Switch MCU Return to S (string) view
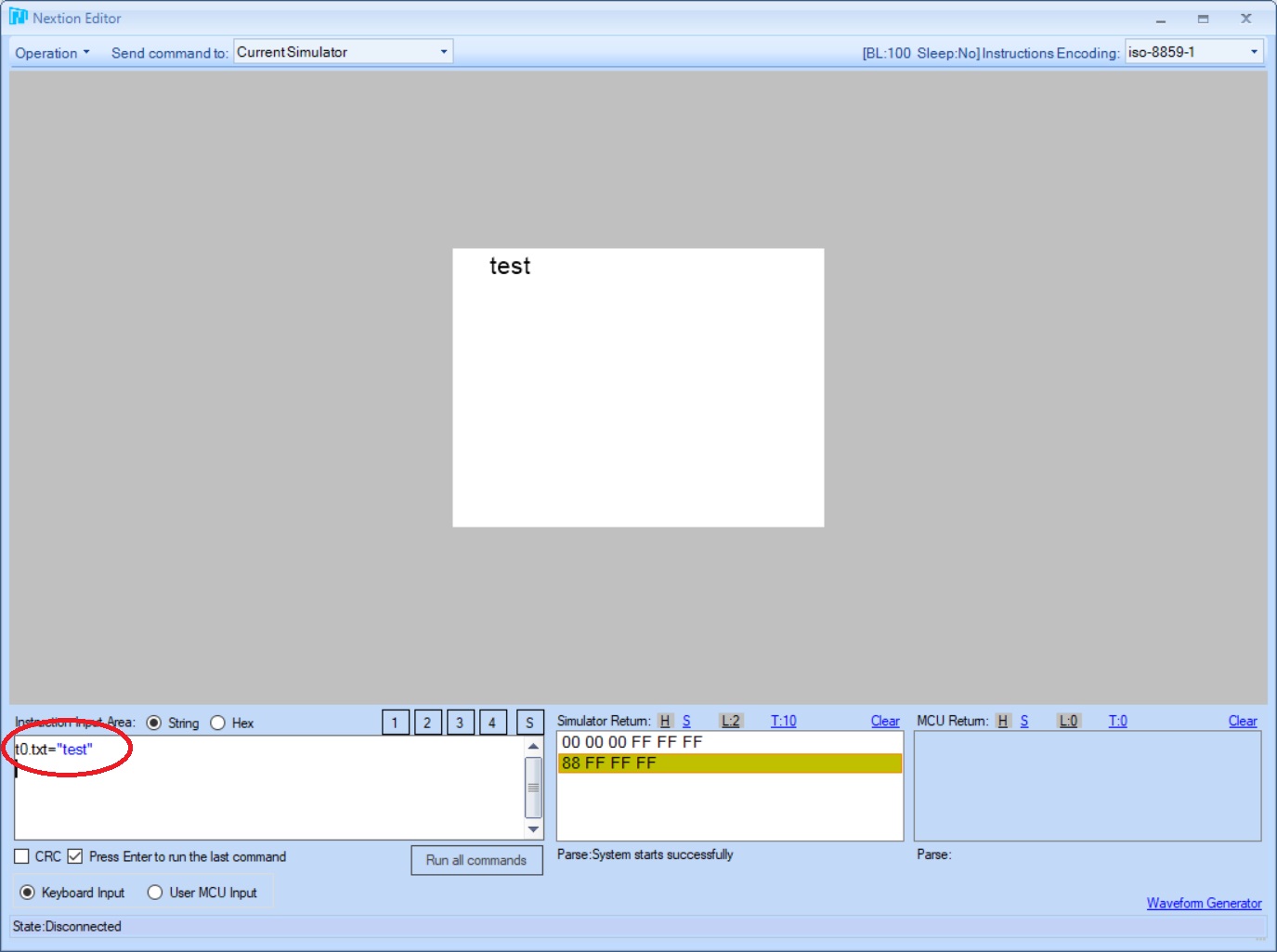The image size is (1277, 952). coord(1024,722)
